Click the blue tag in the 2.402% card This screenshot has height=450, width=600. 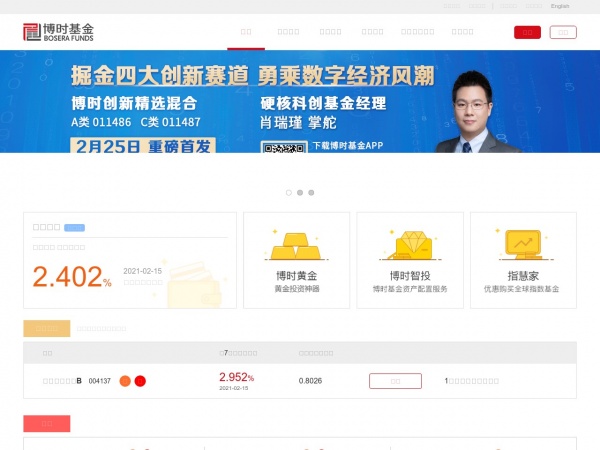coord(74,228)
